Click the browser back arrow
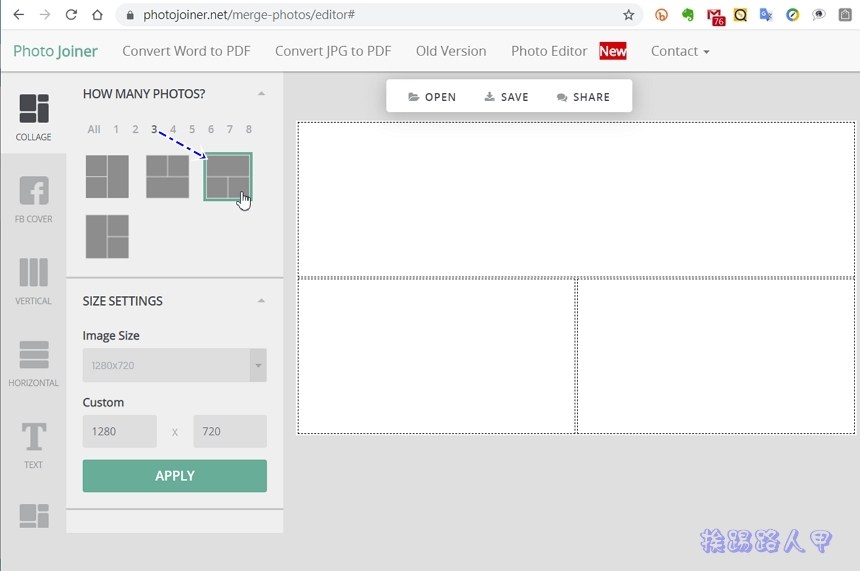Image resolution: width=860 pixels, height=571 pixels. (19, 15)
